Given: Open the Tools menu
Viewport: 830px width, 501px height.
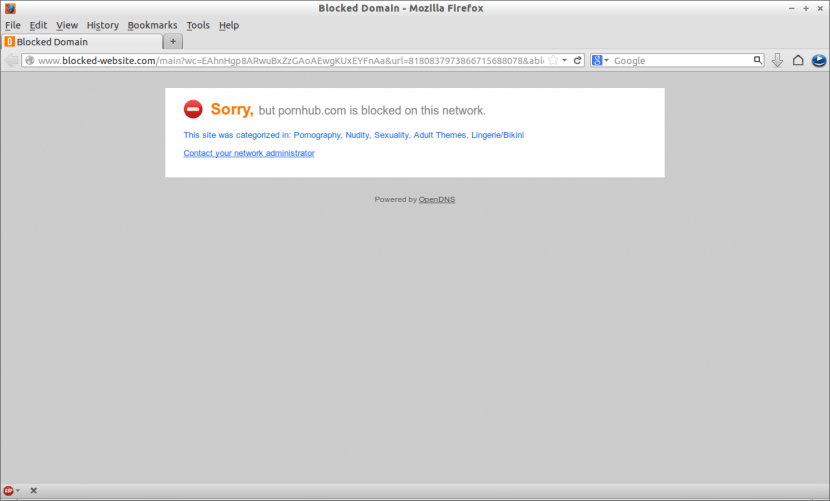Looking at the screenshot, I should pyautogui.click(x=198, y=25).
